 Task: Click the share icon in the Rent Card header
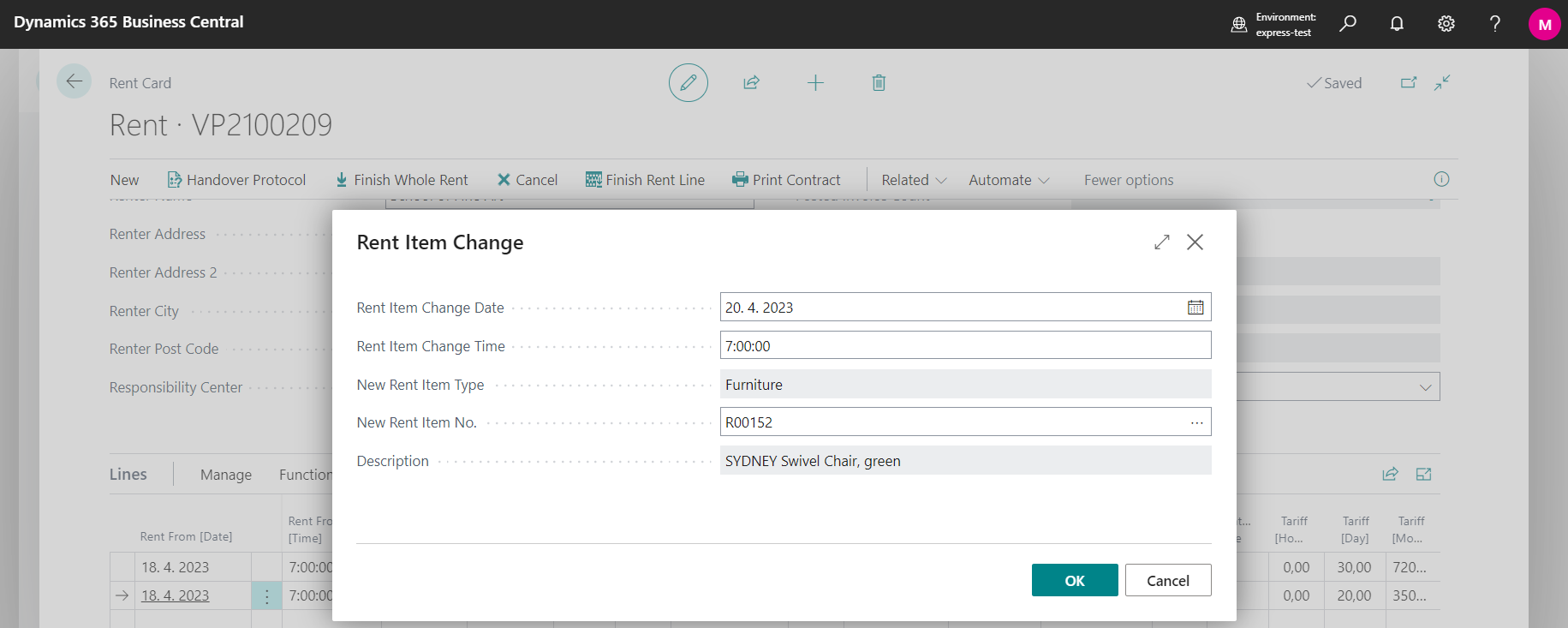(x=751, y=83)
